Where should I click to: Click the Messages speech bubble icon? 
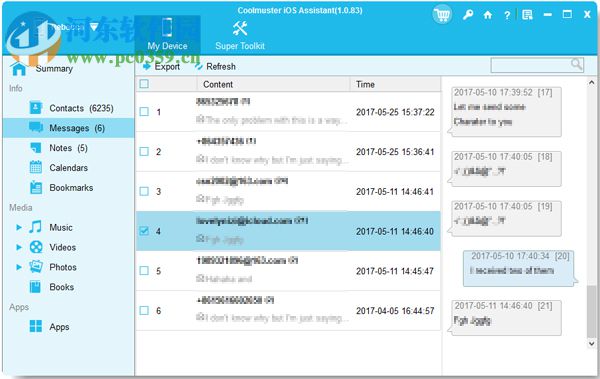[x=36, y=127]
